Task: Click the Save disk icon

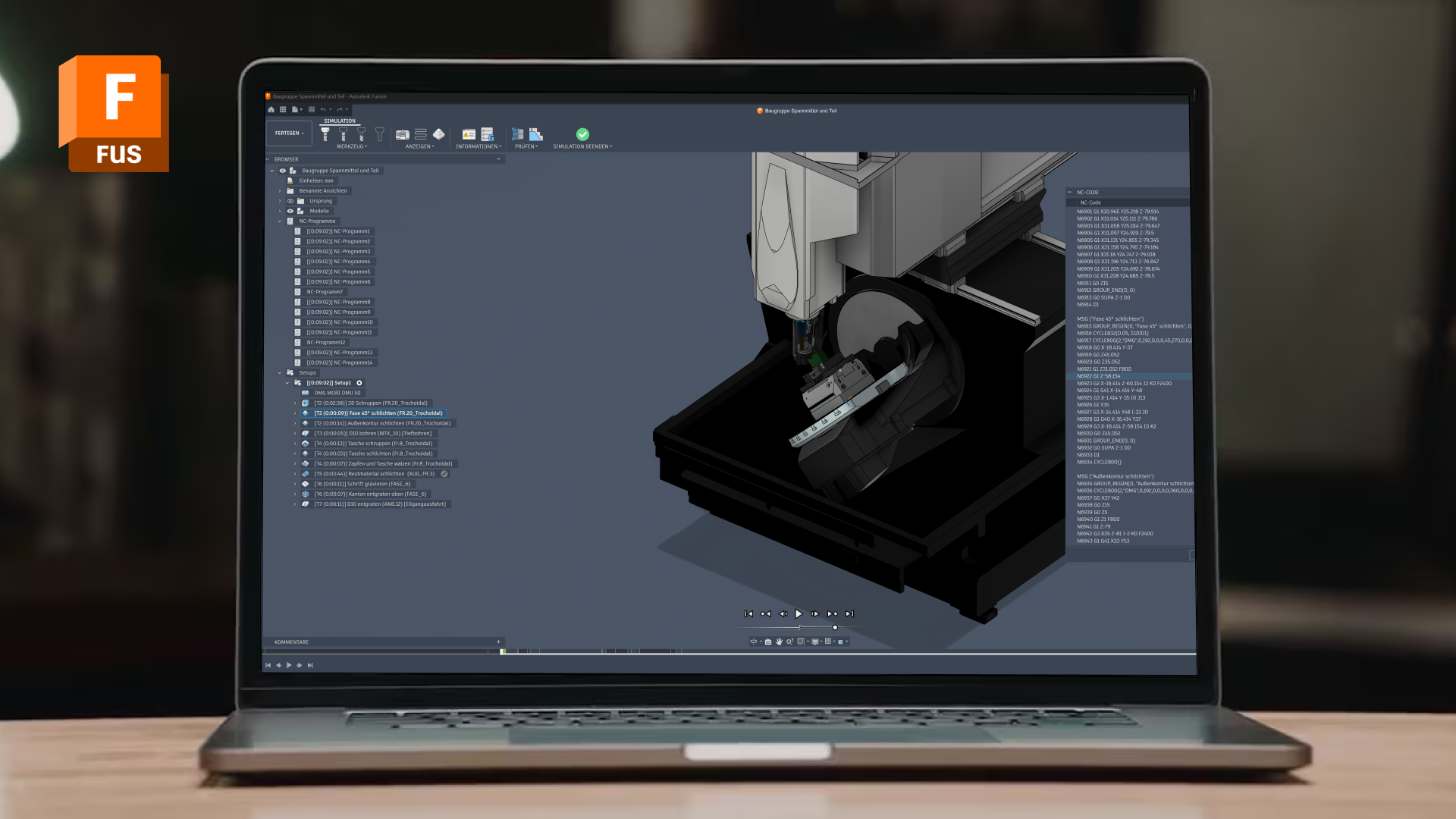Action: [x=311, y=109]
